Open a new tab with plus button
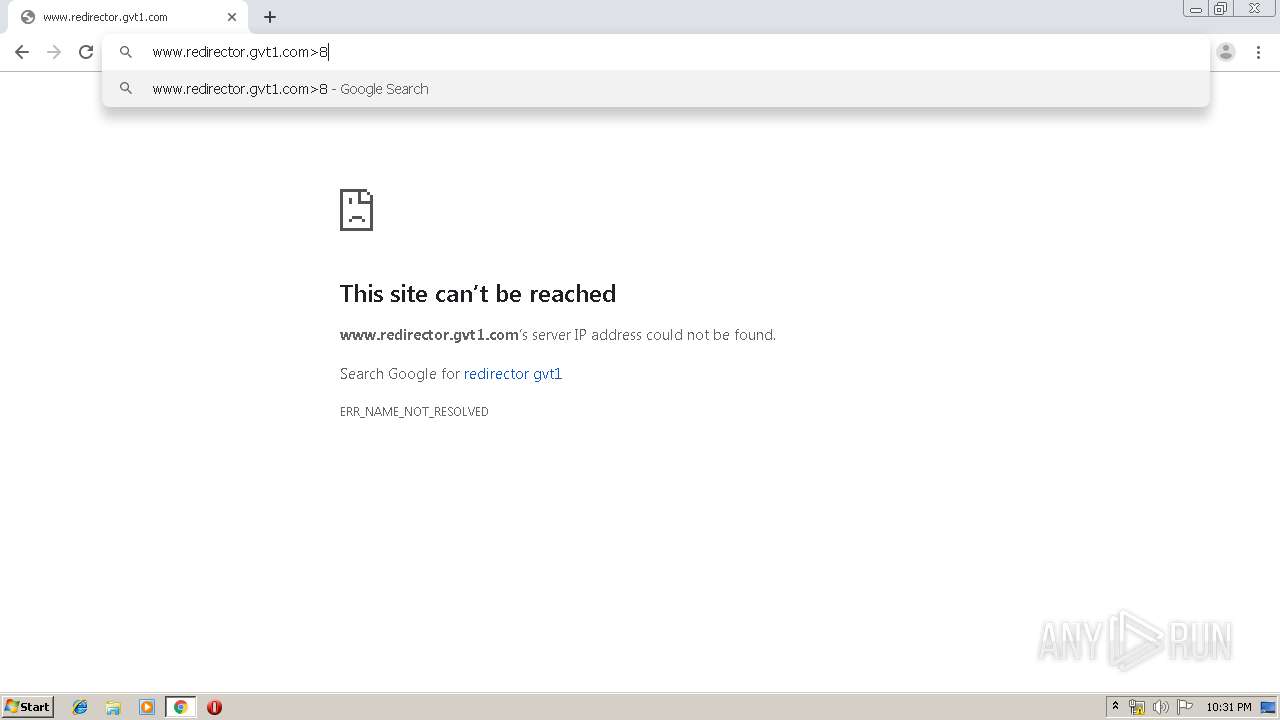The height and width of the screenshot is (720, 1280). (270, 17)
